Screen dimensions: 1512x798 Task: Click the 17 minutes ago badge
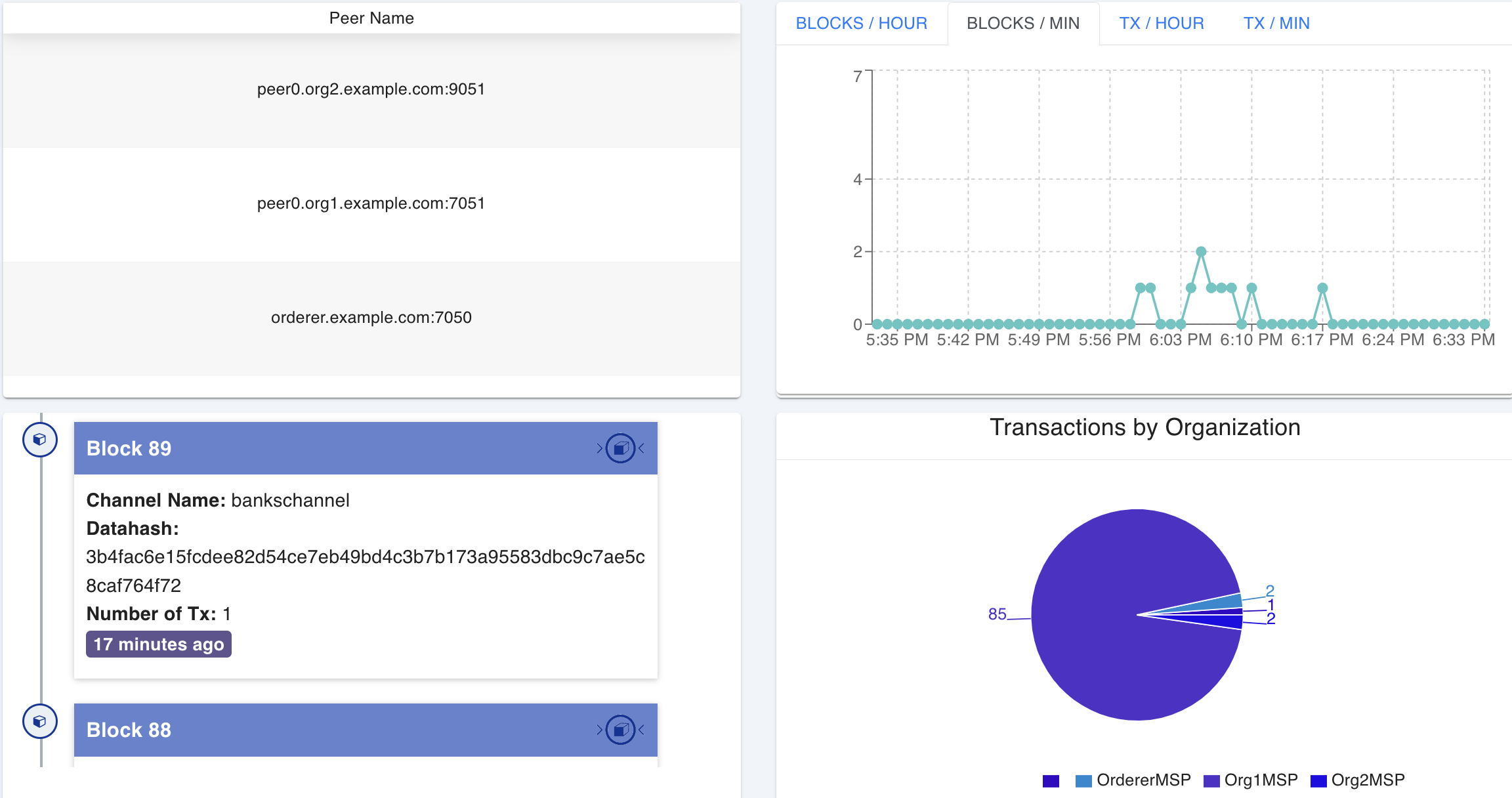click(x=159, y=644)
